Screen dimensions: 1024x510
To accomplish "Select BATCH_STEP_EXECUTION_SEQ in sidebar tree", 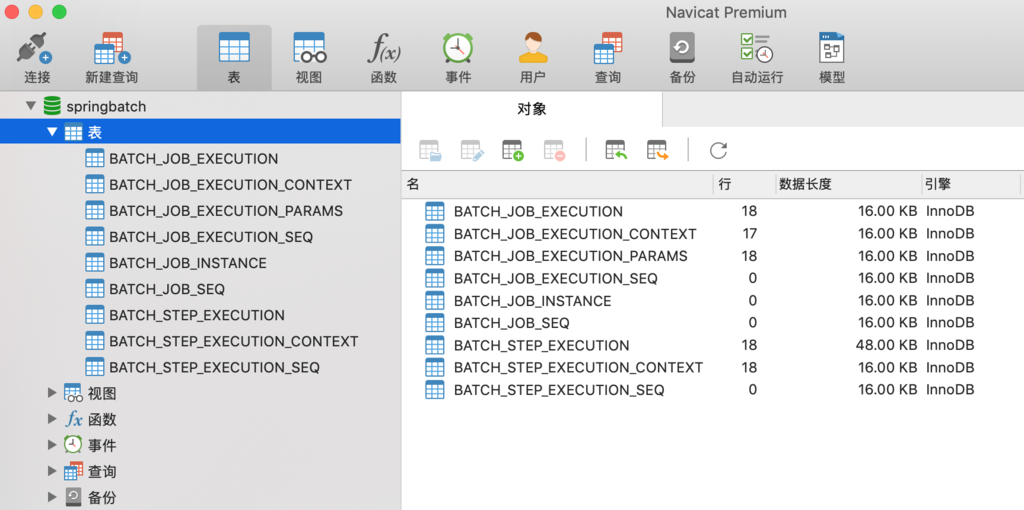I will [214, 368].
